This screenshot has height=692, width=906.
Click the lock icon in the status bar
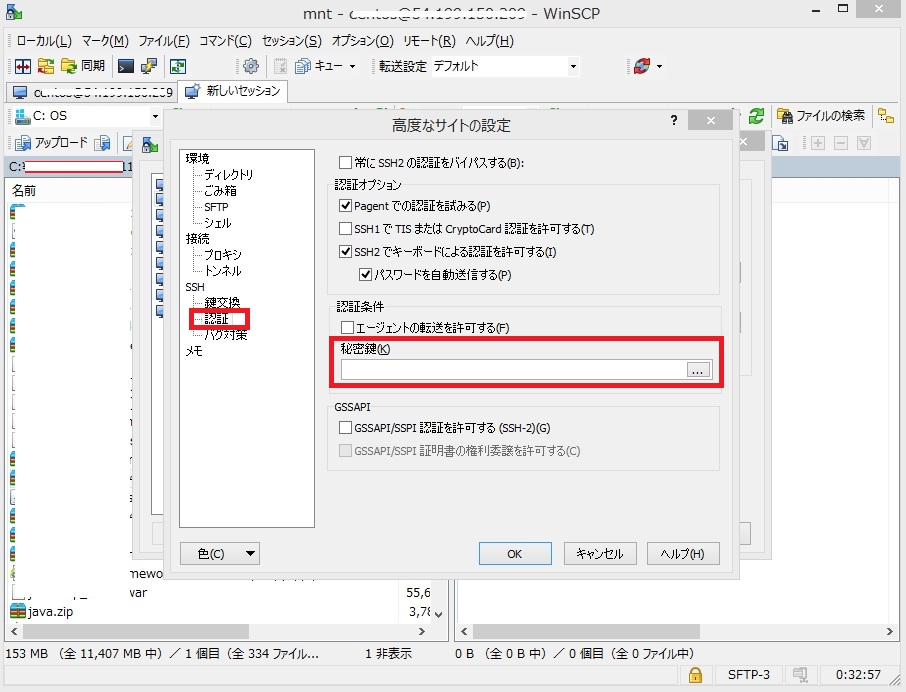[x=695, y=675]
